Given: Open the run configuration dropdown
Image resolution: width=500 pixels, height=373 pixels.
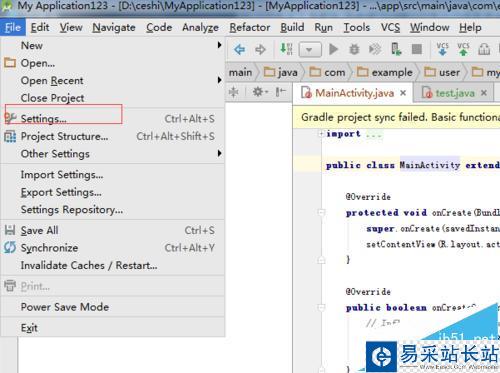Looking at the screenshot, I should coord(310,50).
